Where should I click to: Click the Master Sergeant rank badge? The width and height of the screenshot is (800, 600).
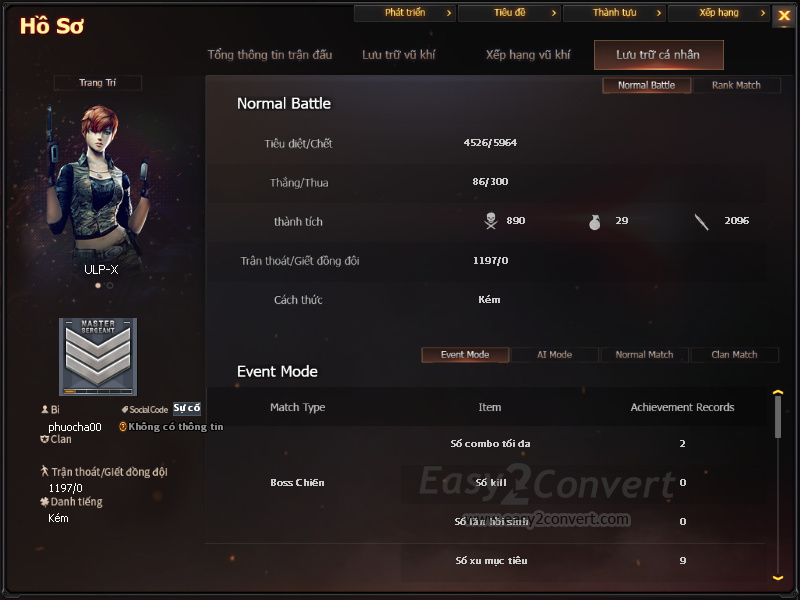98,357
